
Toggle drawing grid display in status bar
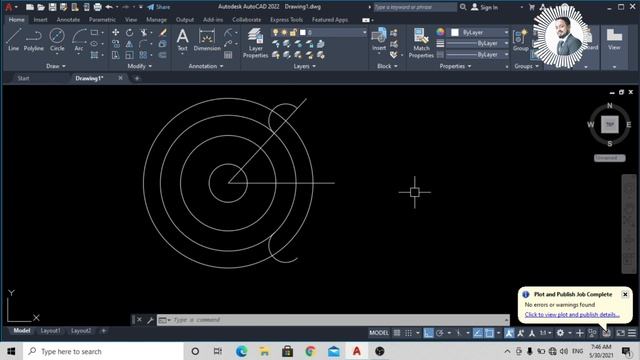point(397,333)
